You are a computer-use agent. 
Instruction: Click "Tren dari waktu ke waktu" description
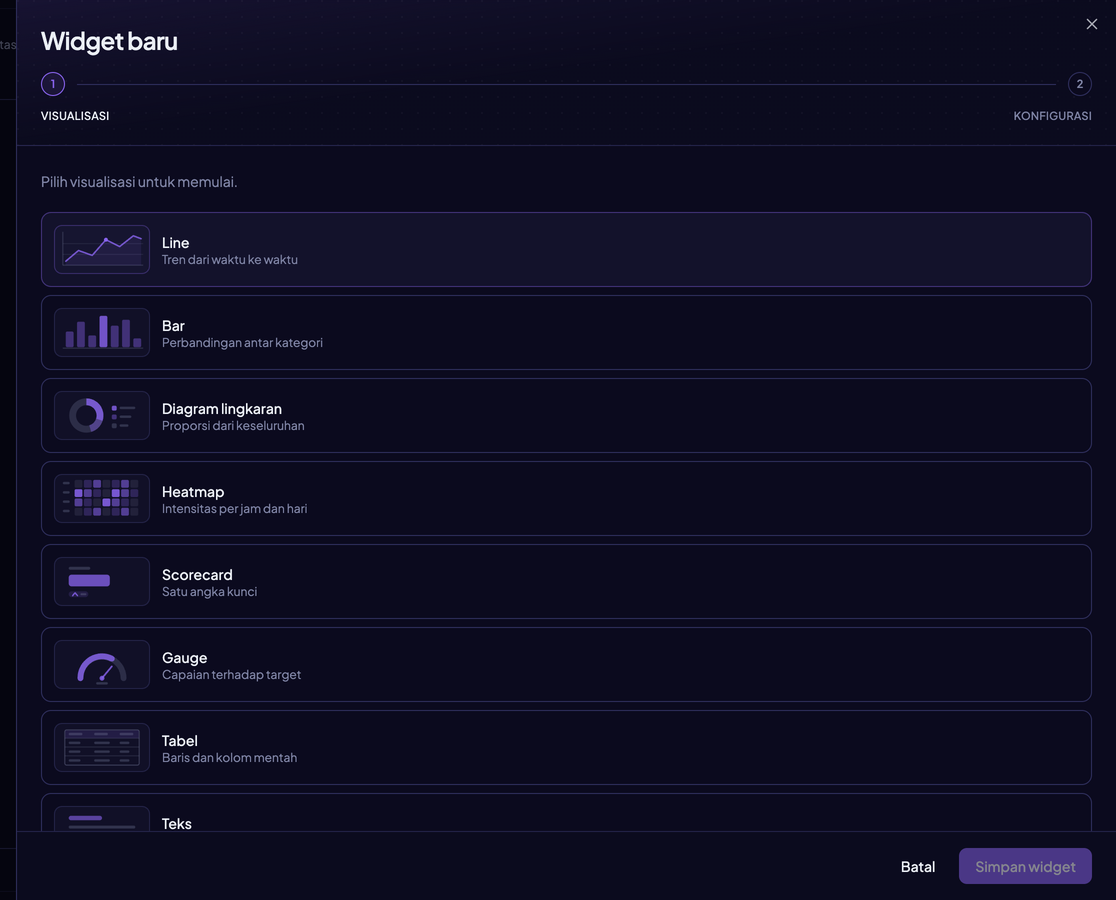[x=229, y=260]
